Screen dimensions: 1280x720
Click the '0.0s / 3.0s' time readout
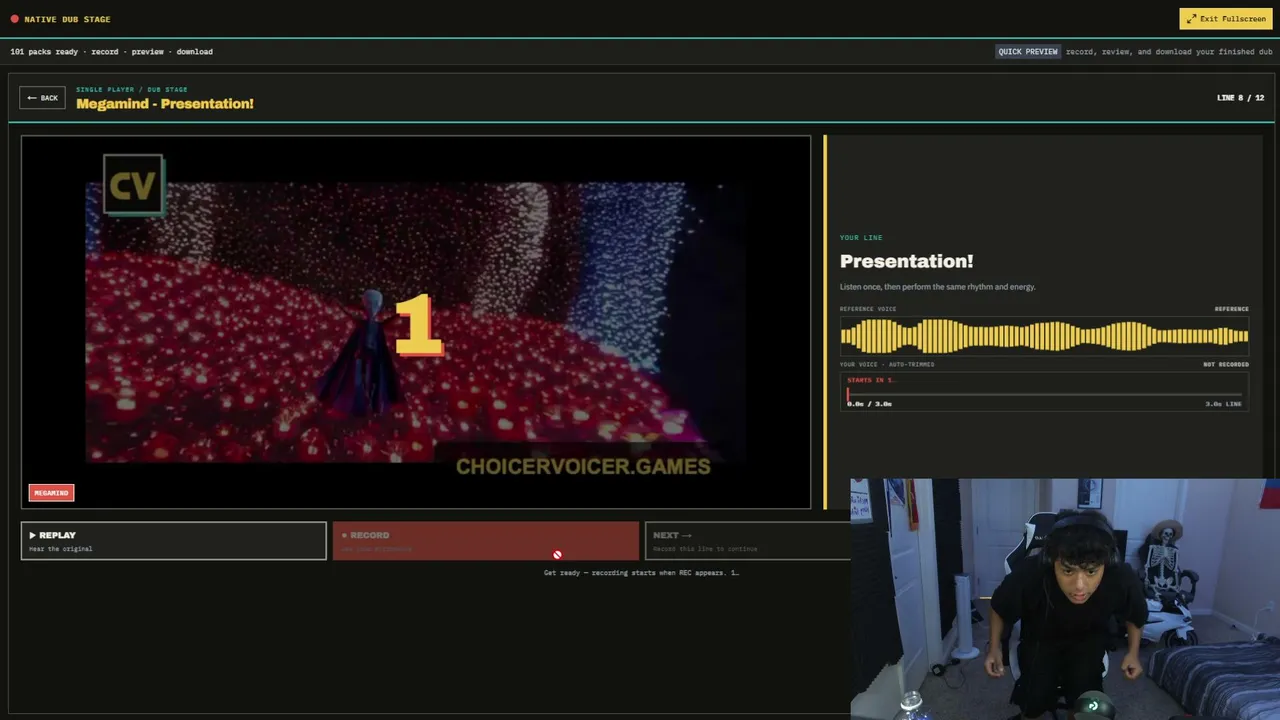tap(869, 404)
